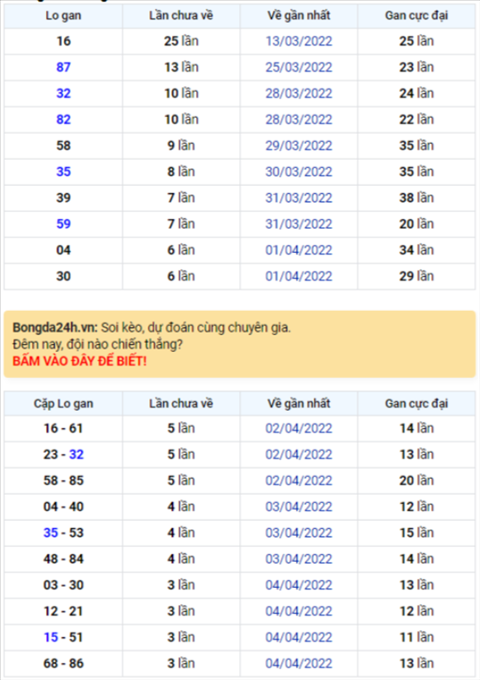Click Lo gan number 30

tap(63, 276)
